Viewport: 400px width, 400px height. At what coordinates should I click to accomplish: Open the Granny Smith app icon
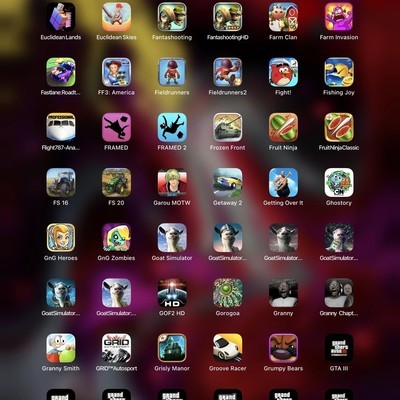(61, 348)
